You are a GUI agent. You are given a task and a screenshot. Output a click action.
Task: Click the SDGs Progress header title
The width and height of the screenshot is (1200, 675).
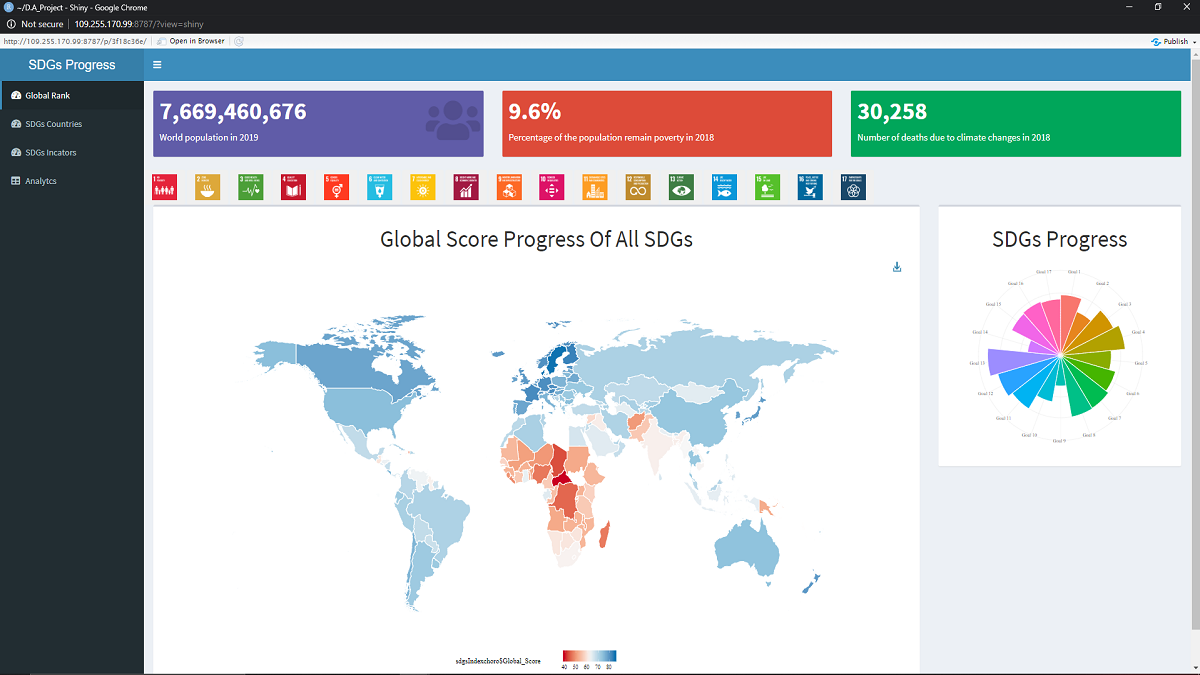72,65
